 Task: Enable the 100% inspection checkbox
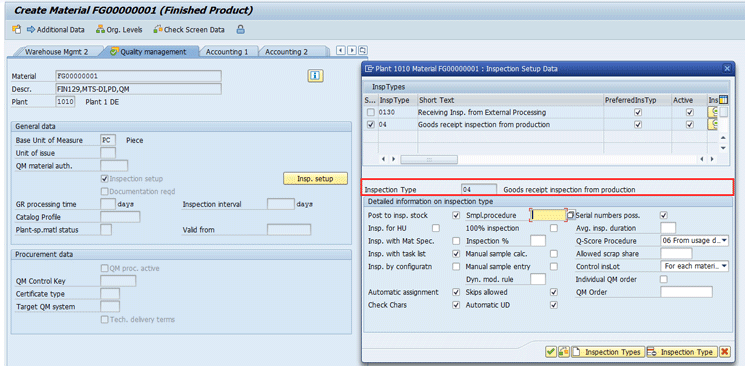pyautogui.click(x=554, y=228)
